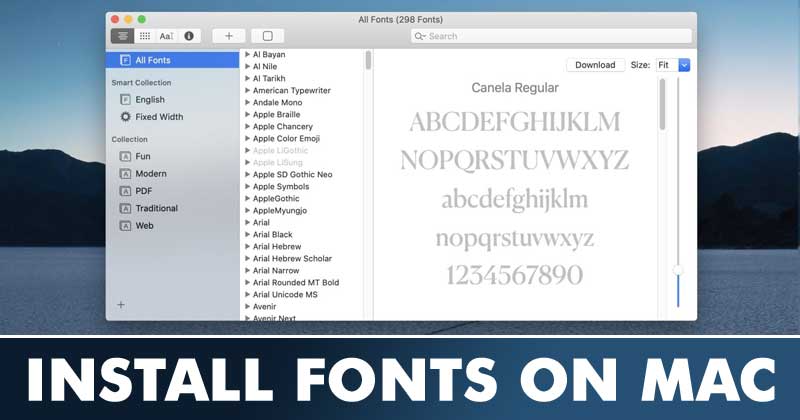Click the English smart collection icon

(x=125, y=100)
